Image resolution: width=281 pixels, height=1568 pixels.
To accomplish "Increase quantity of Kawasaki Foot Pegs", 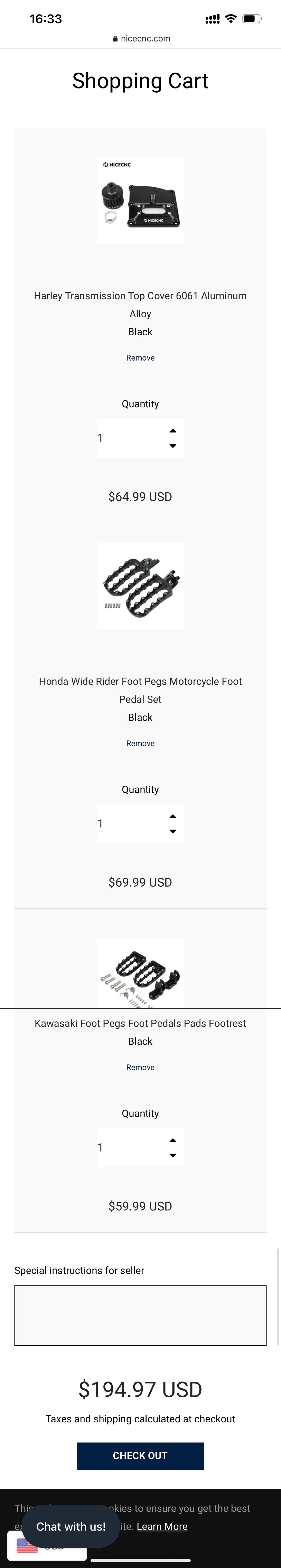I will (173, 1140).
